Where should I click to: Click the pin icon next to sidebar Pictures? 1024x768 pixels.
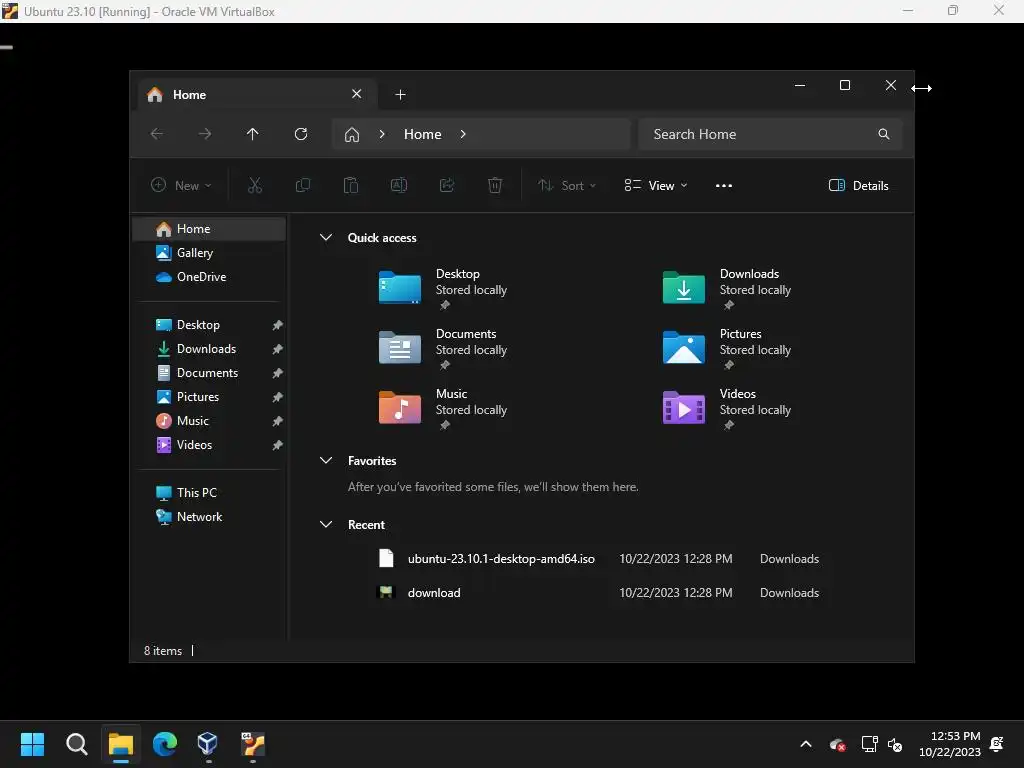point(278,397)
